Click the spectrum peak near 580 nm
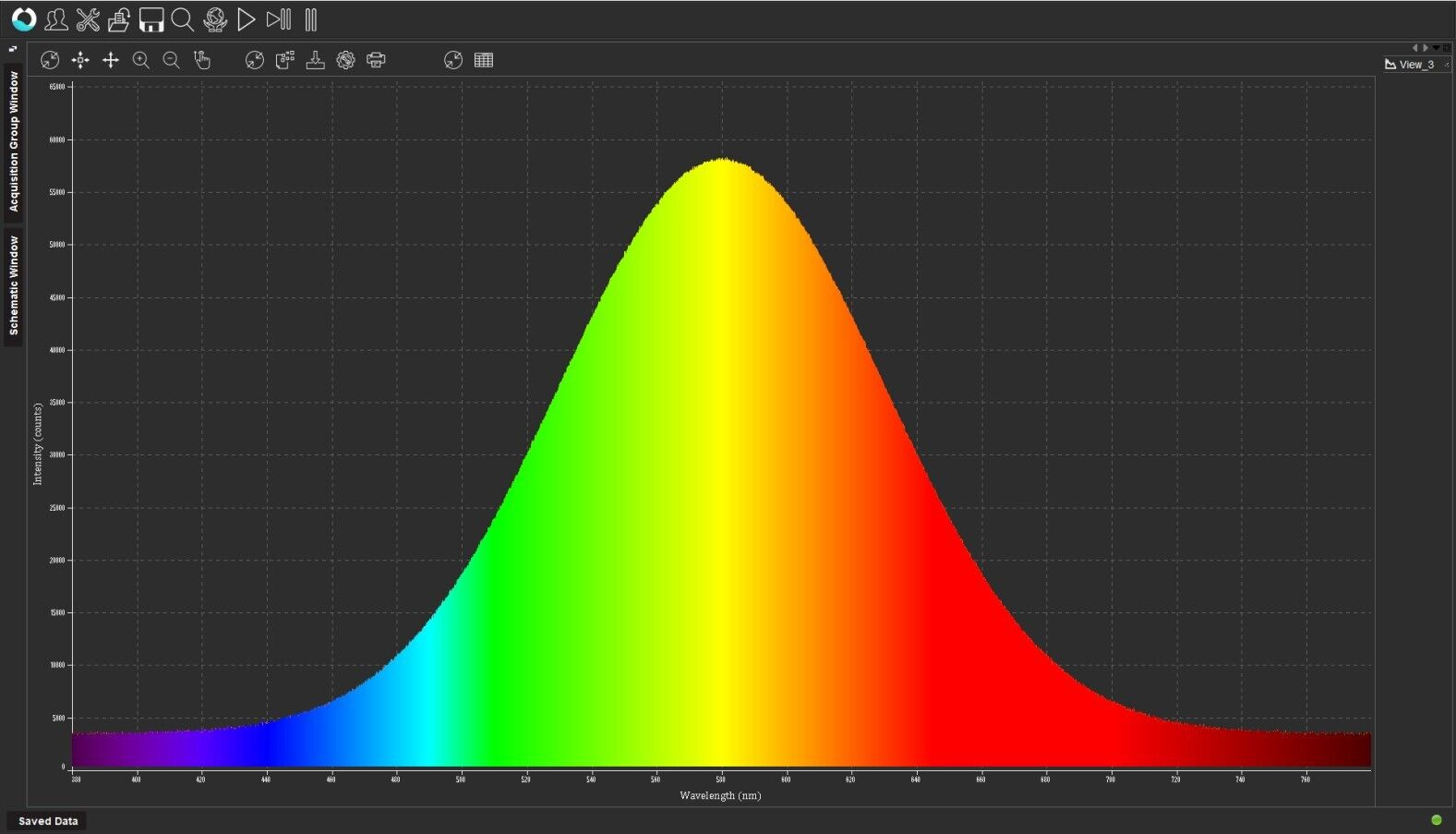This screenshot has height=834, width=1456. click(723, 161)
